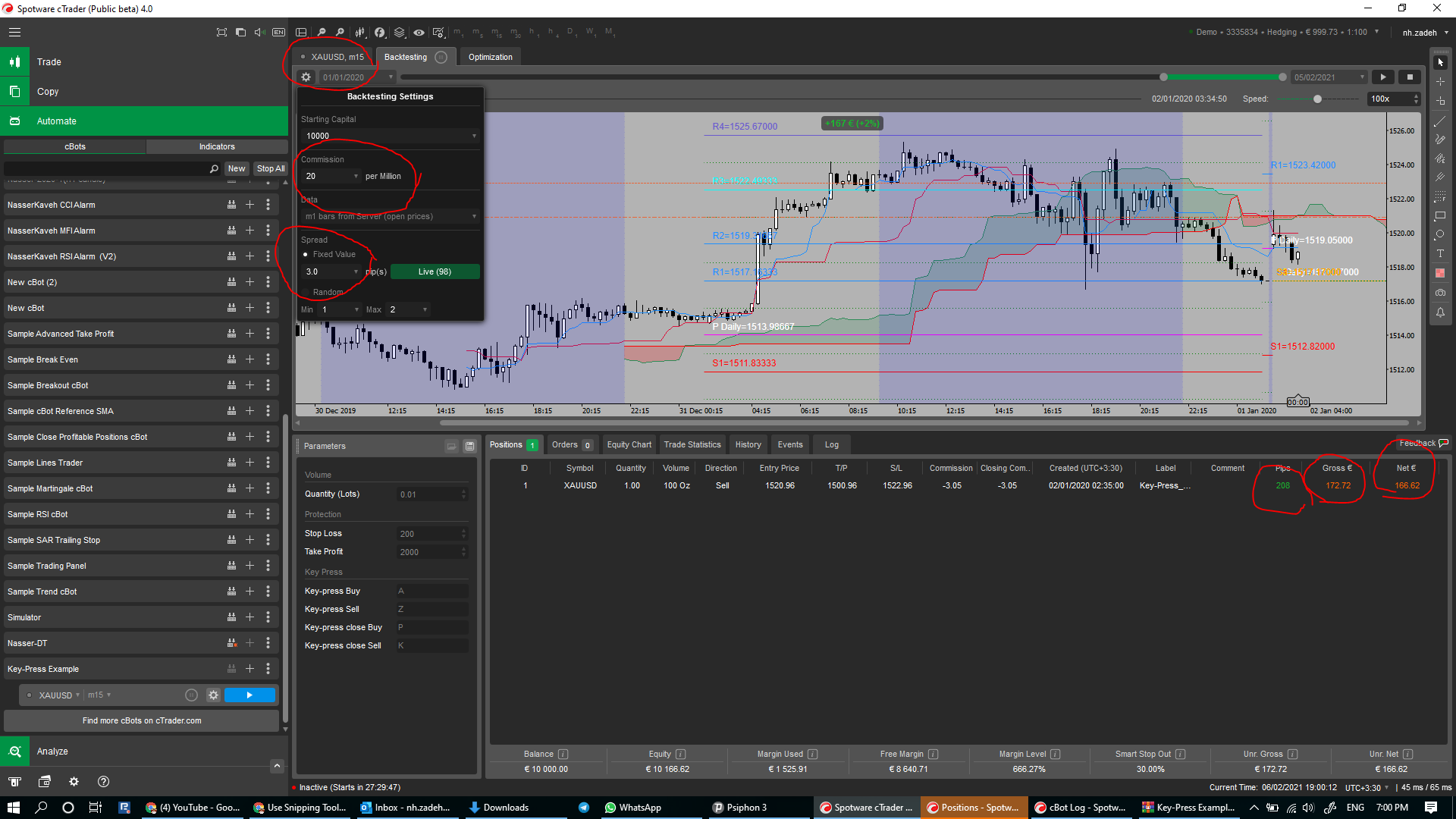This screenshot has height=819, width=1456.
Task: Open the History tab
Action: click(x=748, y=445)
